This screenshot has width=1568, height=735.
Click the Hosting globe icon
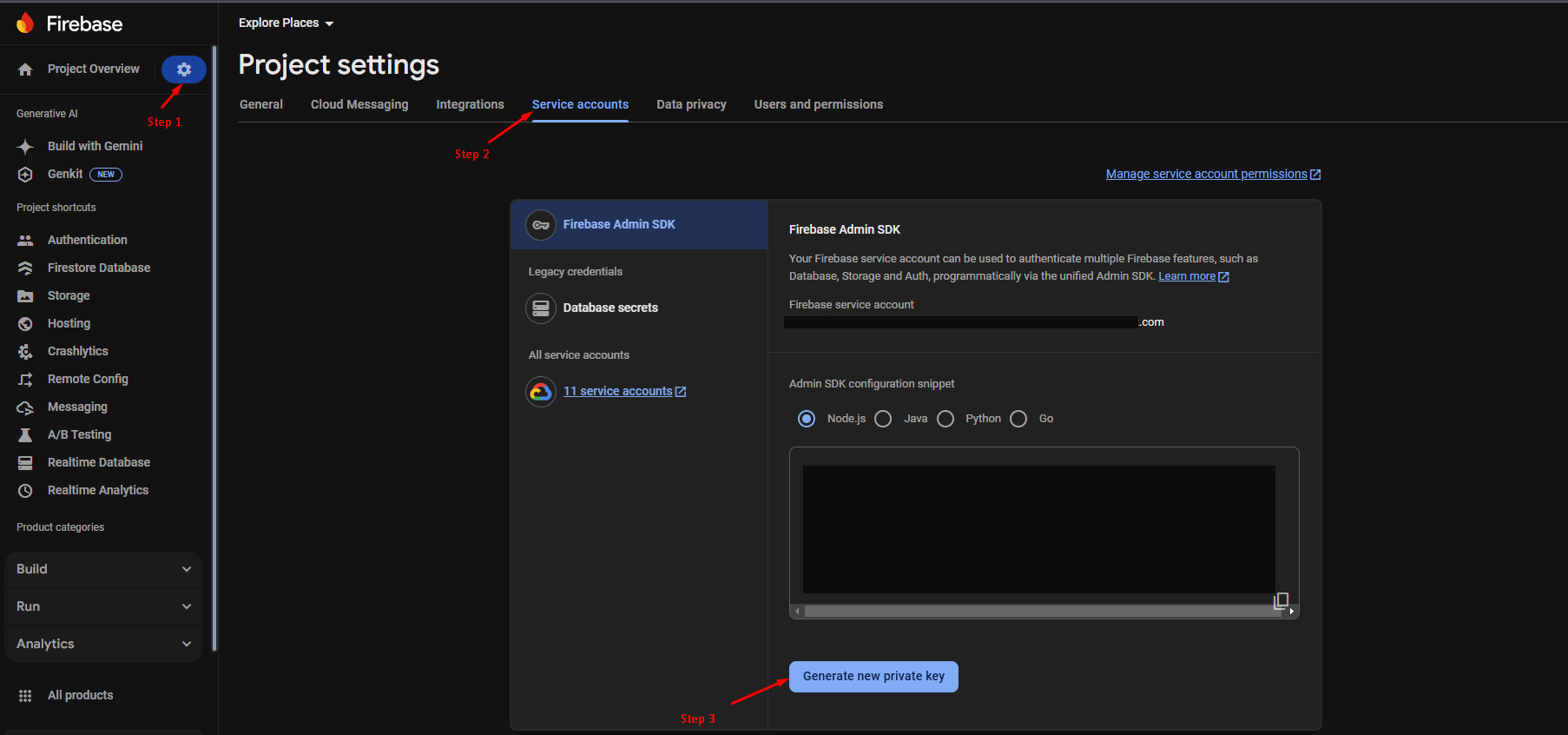[25, 324]
